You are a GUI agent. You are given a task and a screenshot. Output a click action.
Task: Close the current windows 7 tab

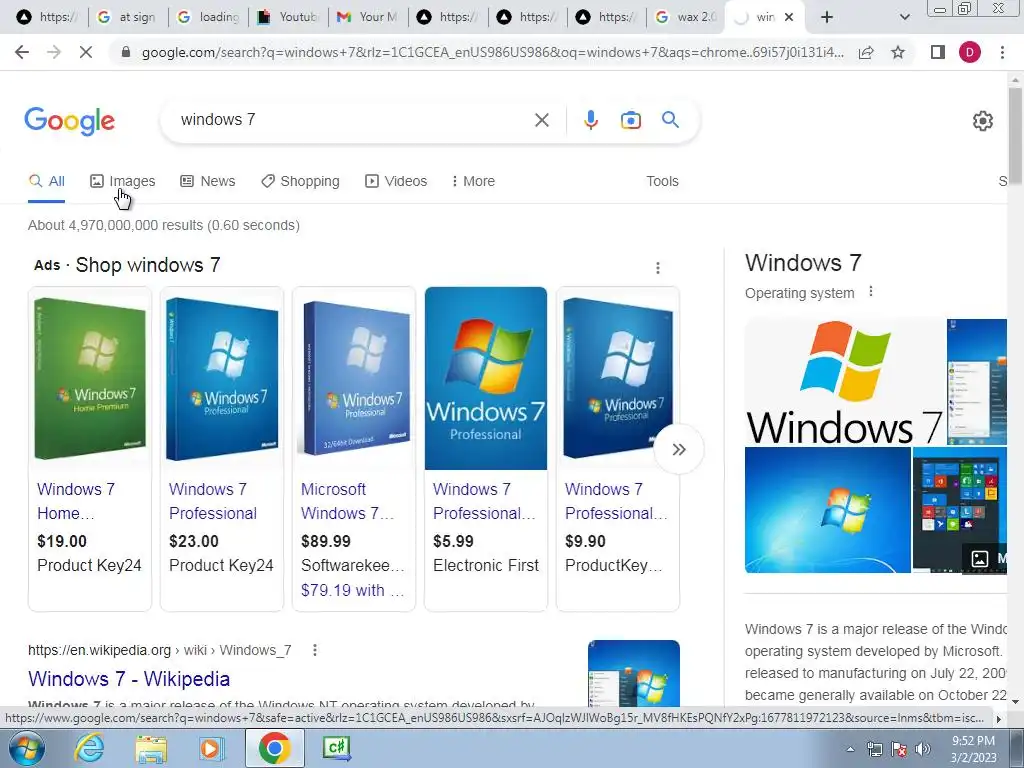789,17
